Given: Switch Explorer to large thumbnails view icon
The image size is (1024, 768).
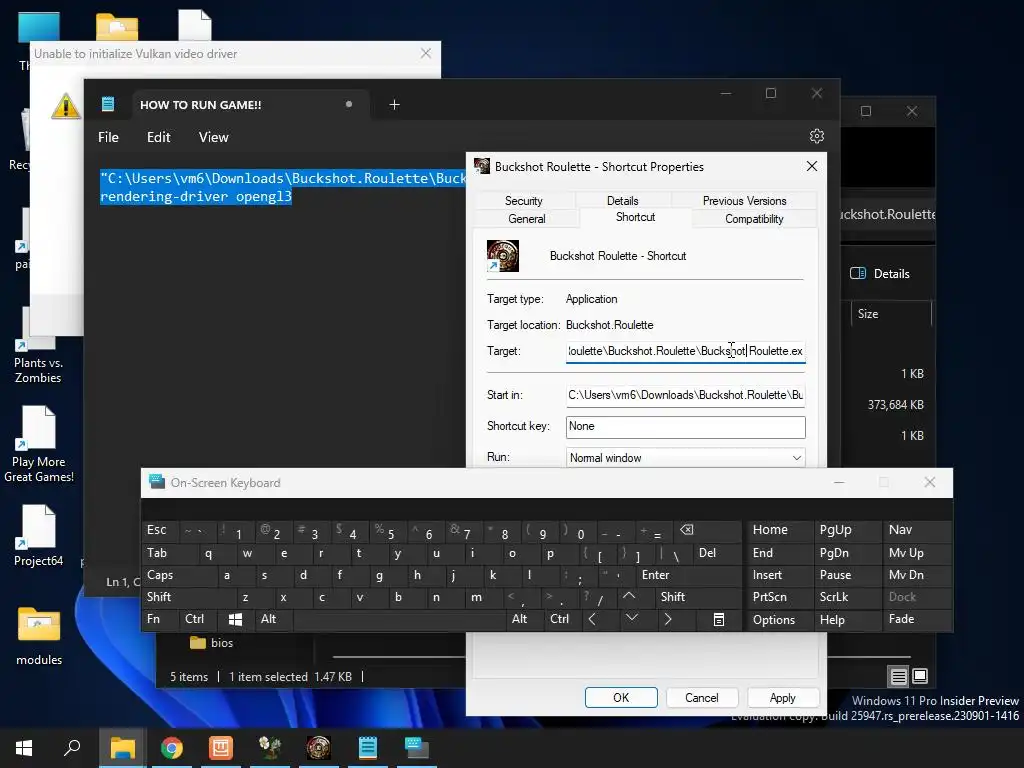Looking at the screenshot, I should (x=920, y=676).
